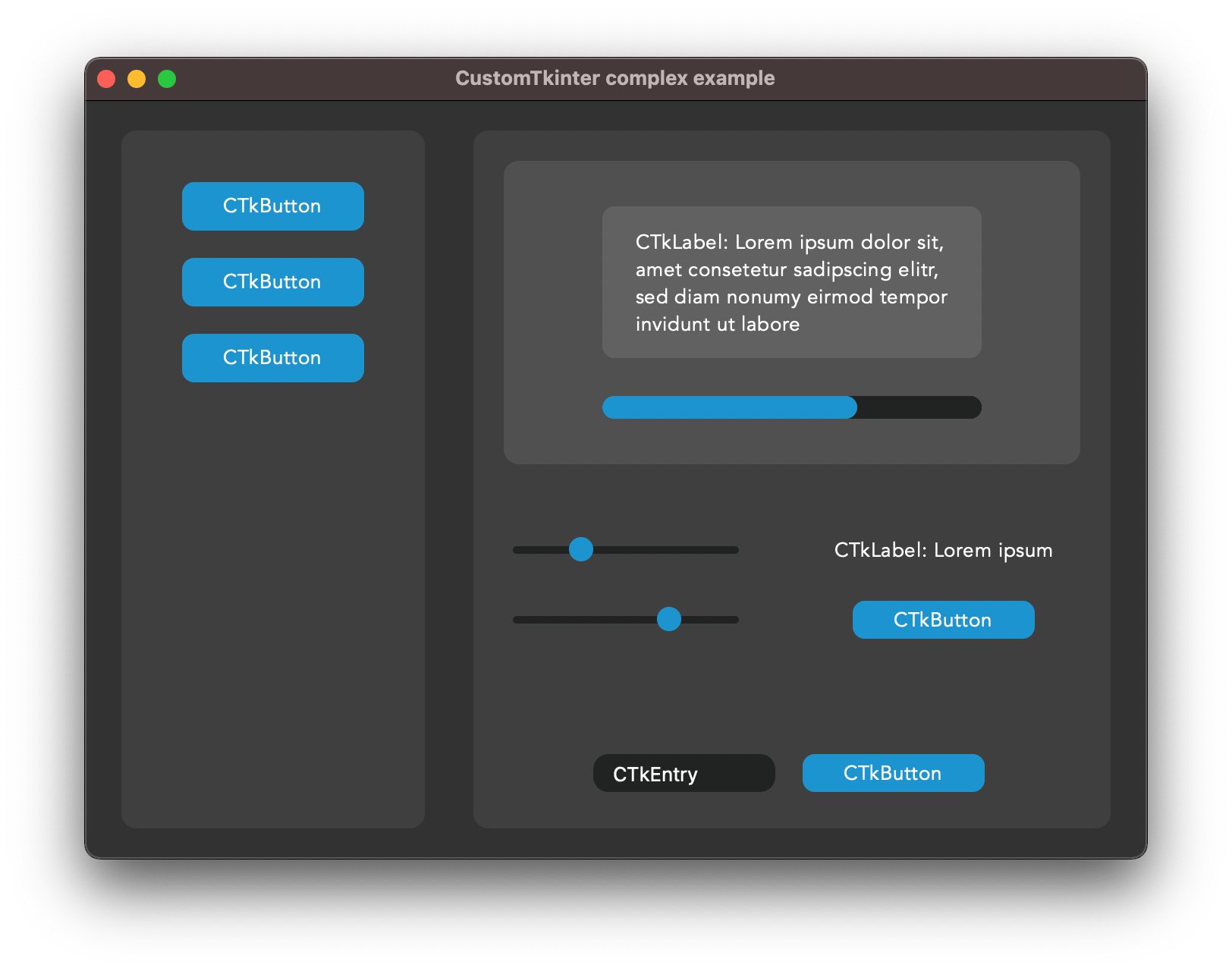Click the window title "CustomTkinter complex example"
The height and width of the screenshot is (971, 1232).
(615, 78)
